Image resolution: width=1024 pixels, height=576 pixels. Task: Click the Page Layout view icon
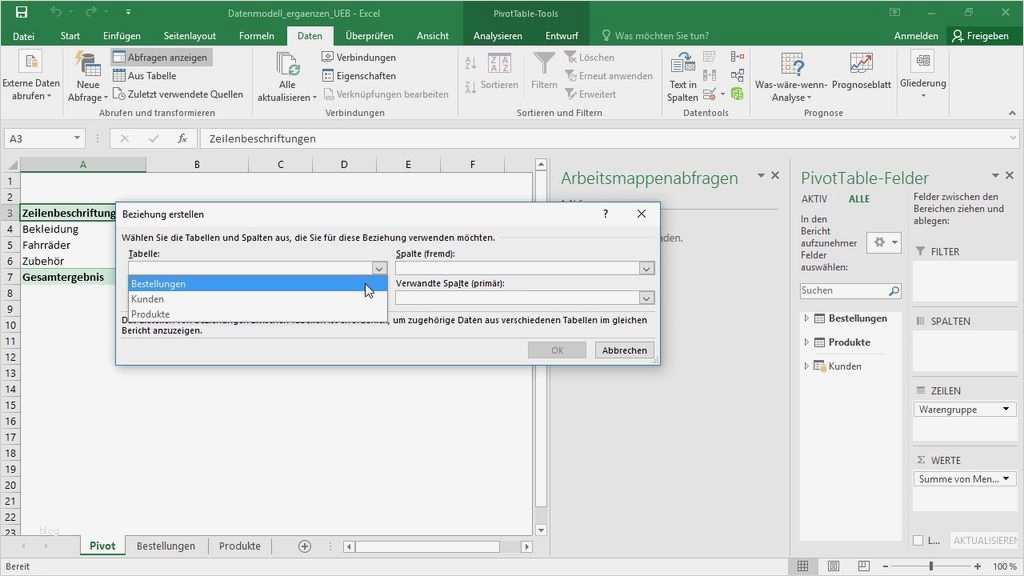[833, 566]
